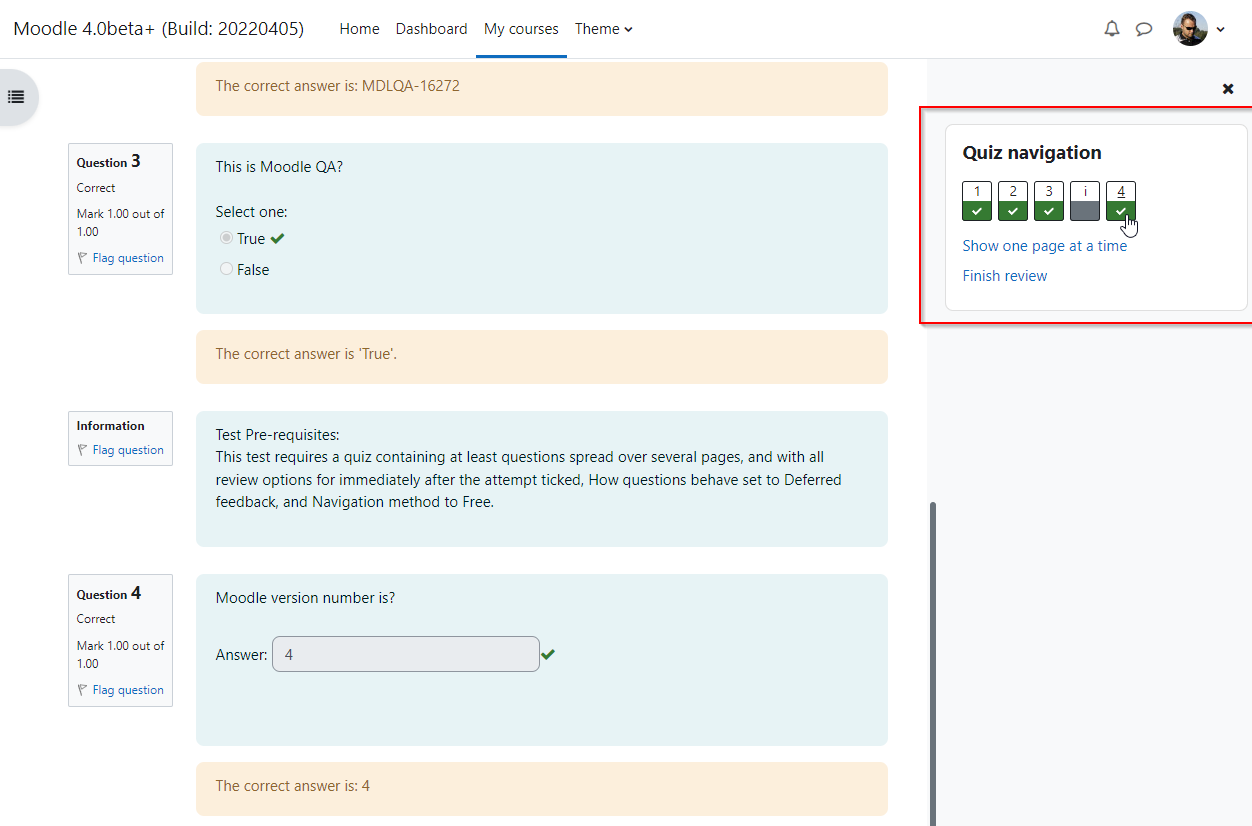This screenshot has width=1252, height=826.
Task: Click the Finish review link
Action: tap(1005, 276)
